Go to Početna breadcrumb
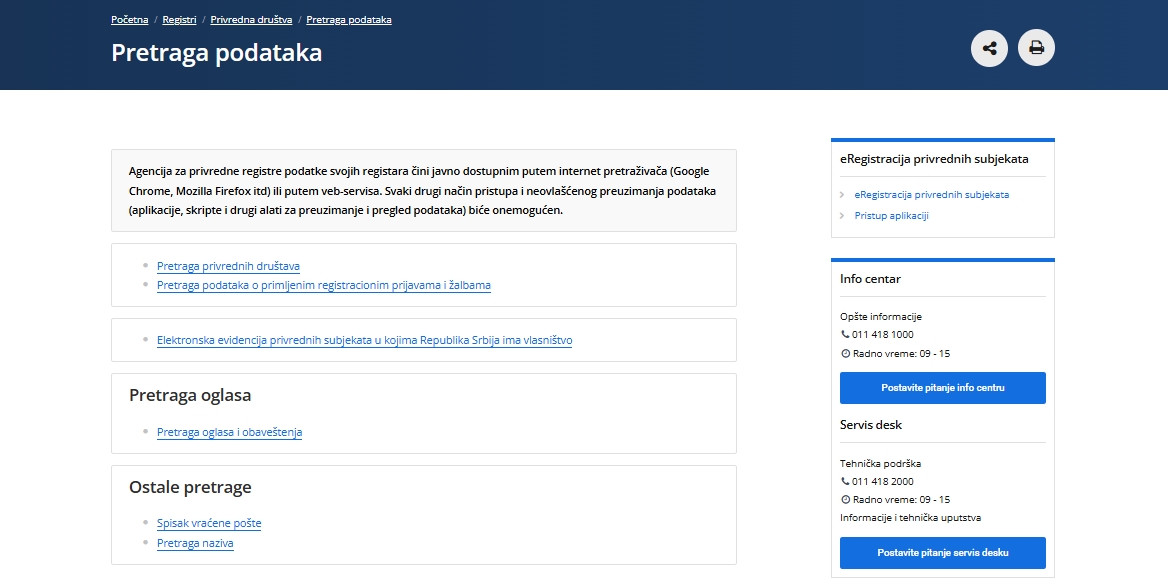1168x585 pixels. tap(131, 20)
